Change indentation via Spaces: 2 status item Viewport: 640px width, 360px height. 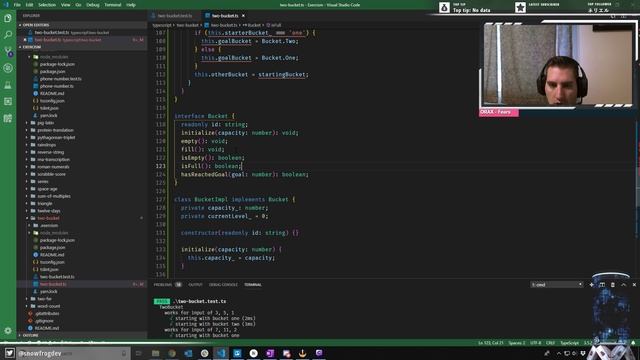[x=517, y=343]
